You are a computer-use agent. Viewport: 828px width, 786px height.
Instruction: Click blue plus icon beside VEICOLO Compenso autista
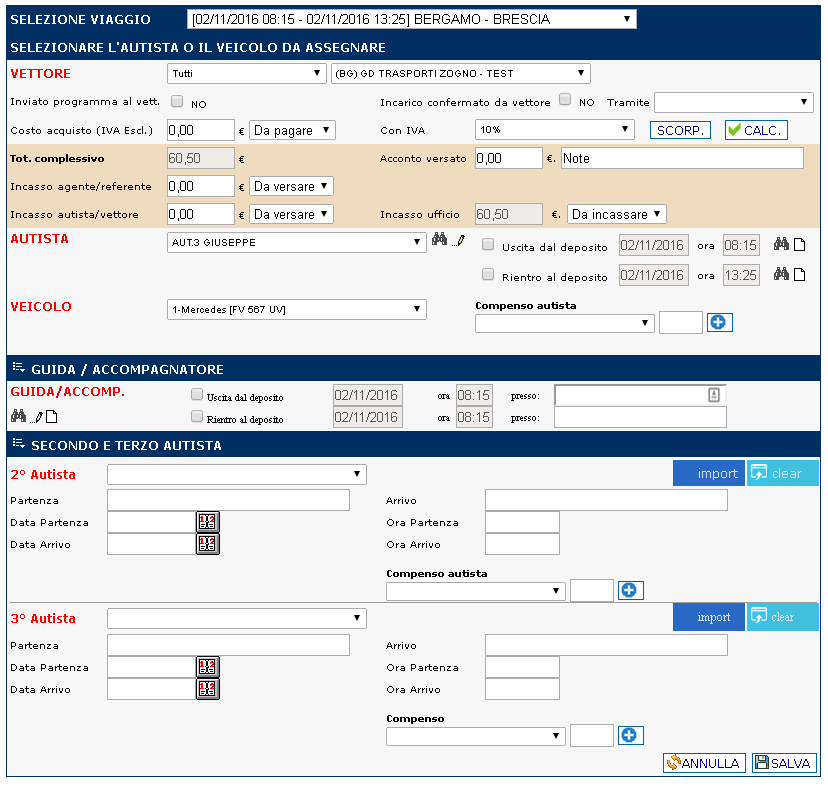pos(720,322)
